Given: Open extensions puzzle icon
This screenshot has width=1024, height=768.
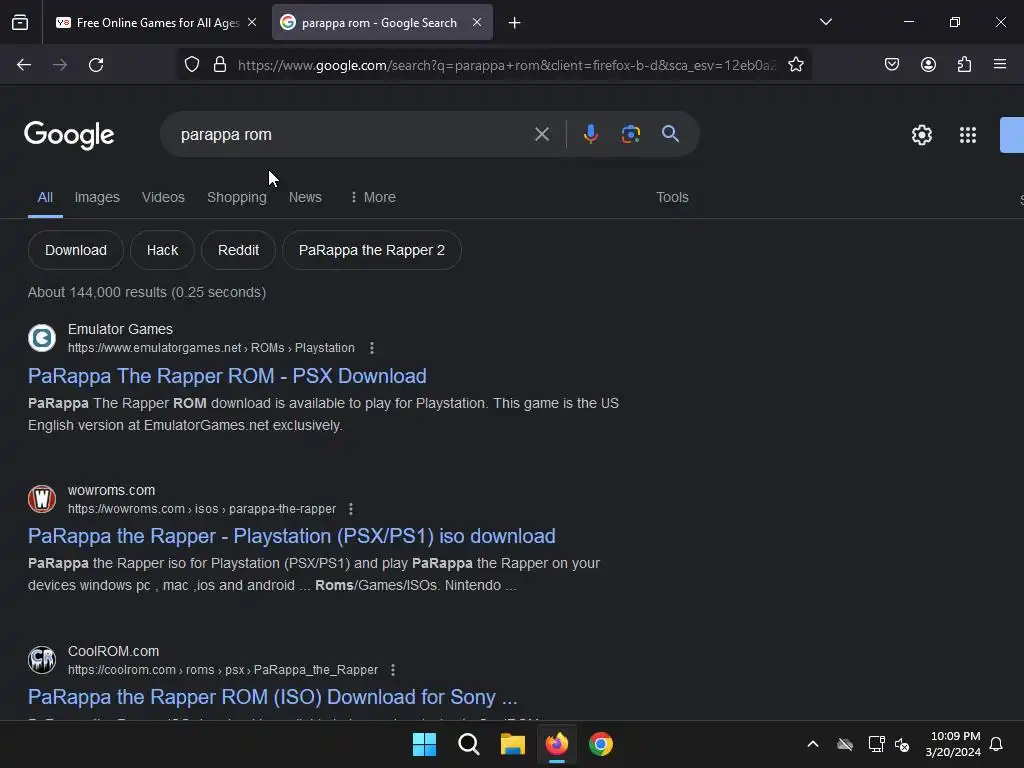Looking at the screenshot, I should coord(964,65).
